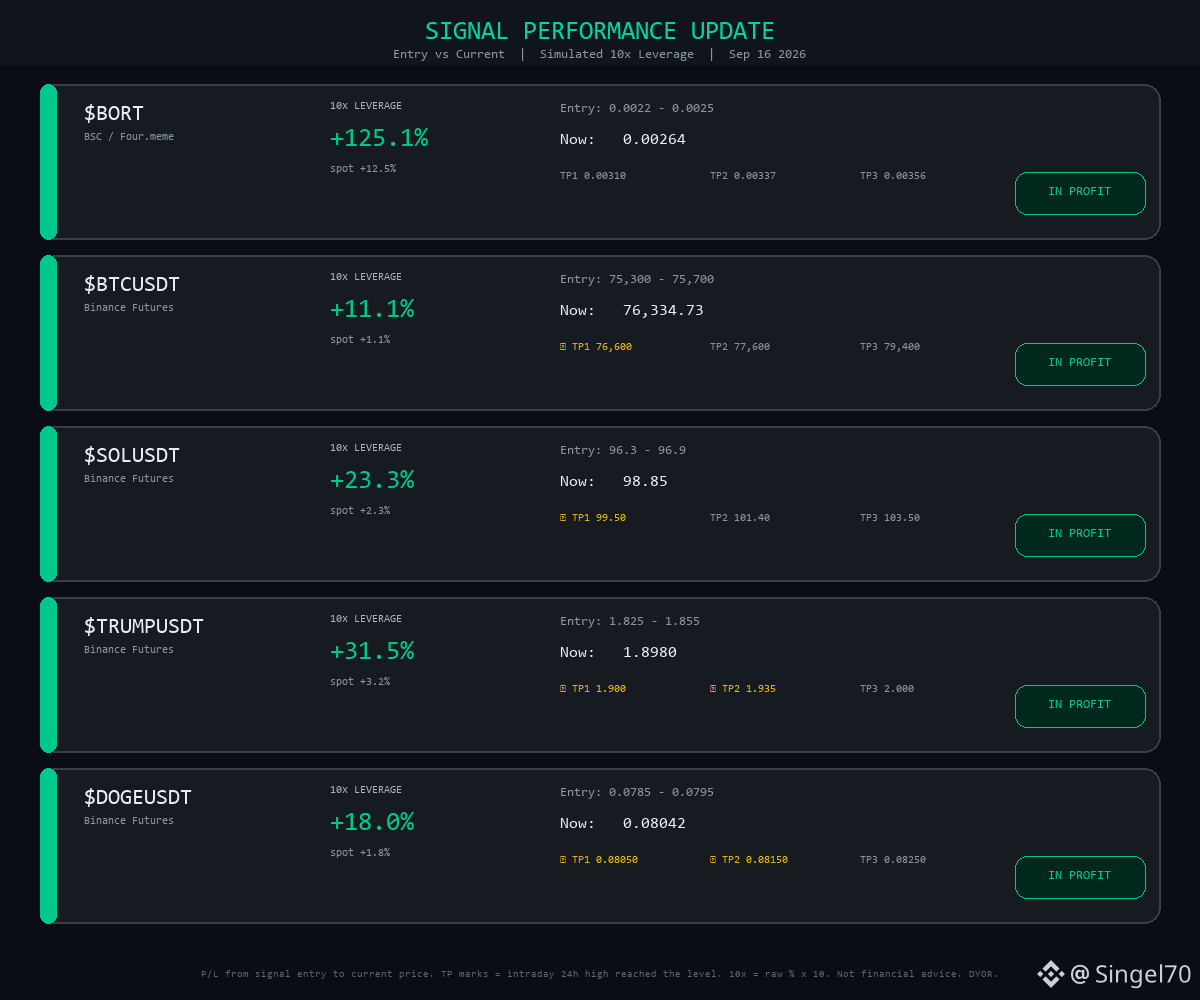
Task: Select the IN PROFIT badge for $TRUMPUSDT
Action: (x=1080, y=706)
